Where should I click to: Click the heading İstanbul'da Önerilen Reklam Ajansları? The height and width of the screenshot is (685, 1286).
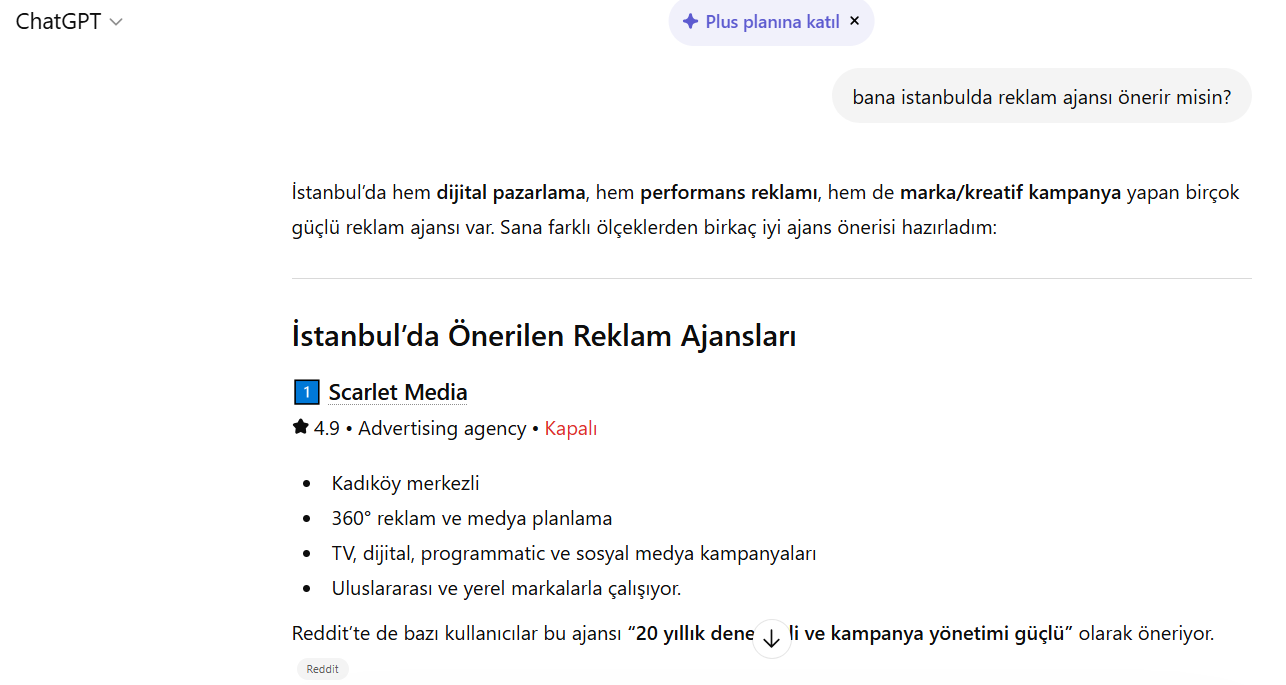tap(544, 335)
